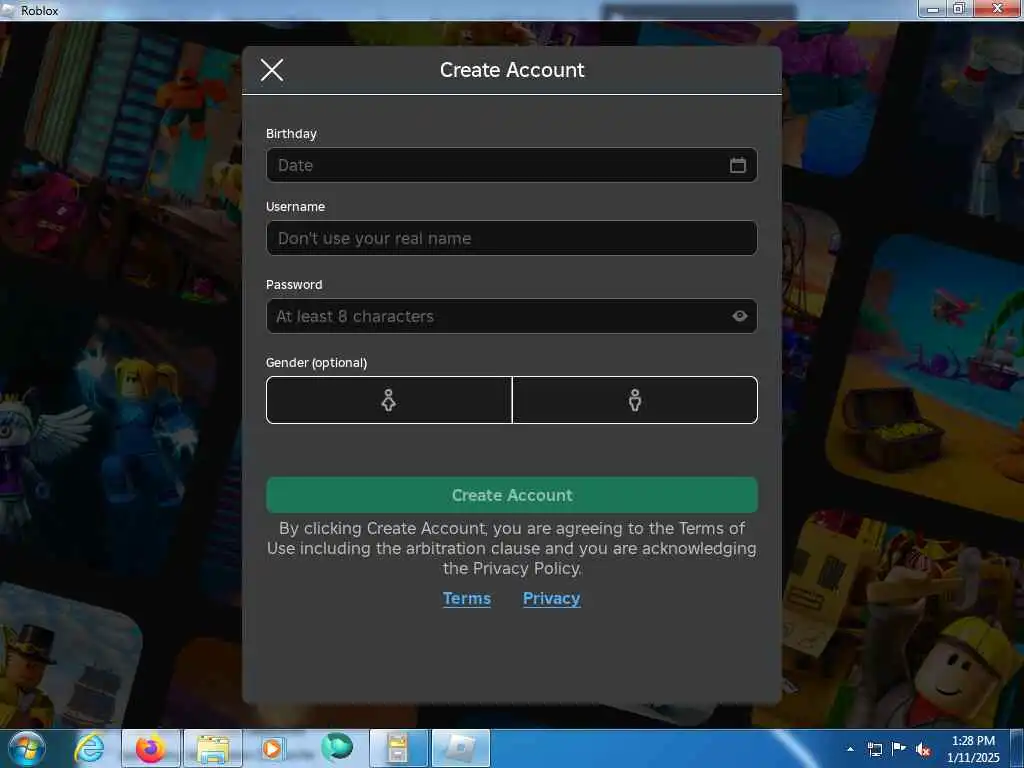Switch to Roblox taskbar icon
This screenshot has height=768, width=1024.
pos(461,748)
